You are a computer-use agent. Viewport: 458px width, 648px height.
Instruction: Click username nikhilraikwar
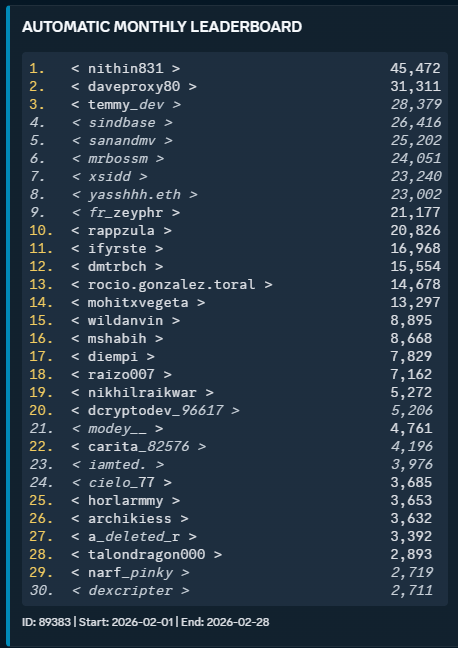[142, 393]
